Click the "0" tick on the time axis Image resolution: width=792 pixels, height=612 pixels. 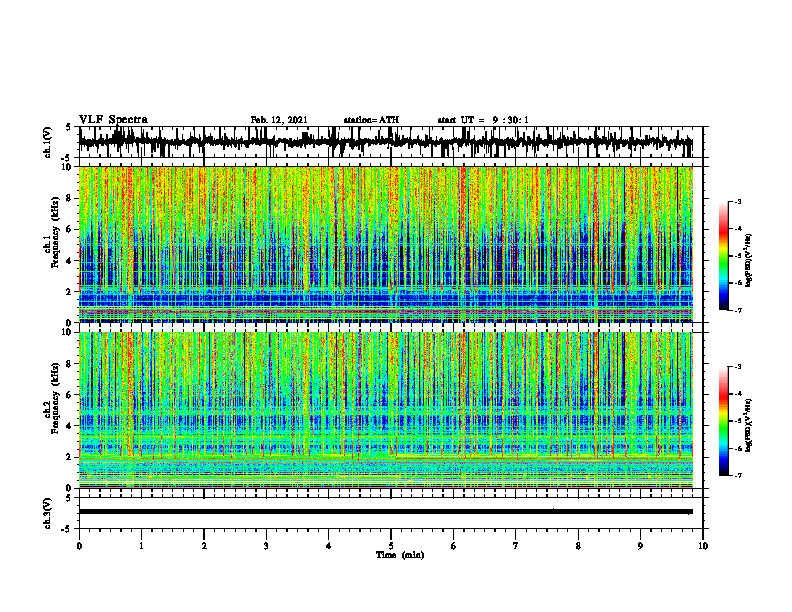pos(79,546)
